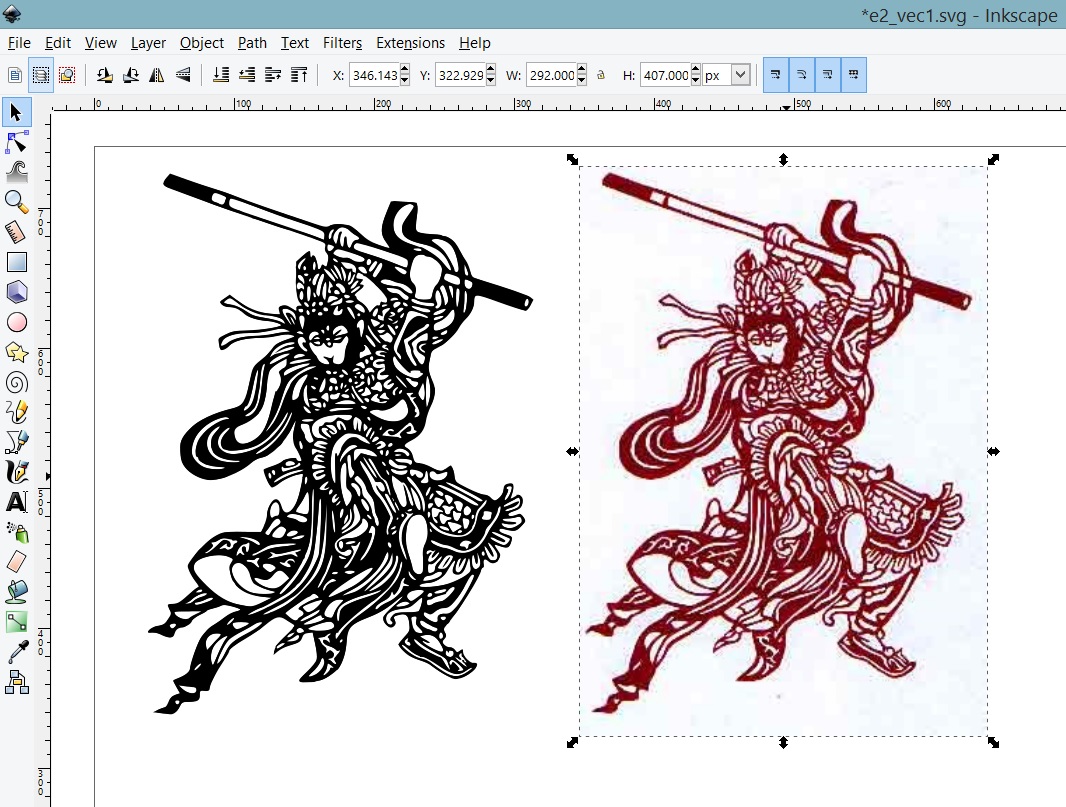
Task: Click the H height field
Action: pyautogui.click(x=666, y=75)
